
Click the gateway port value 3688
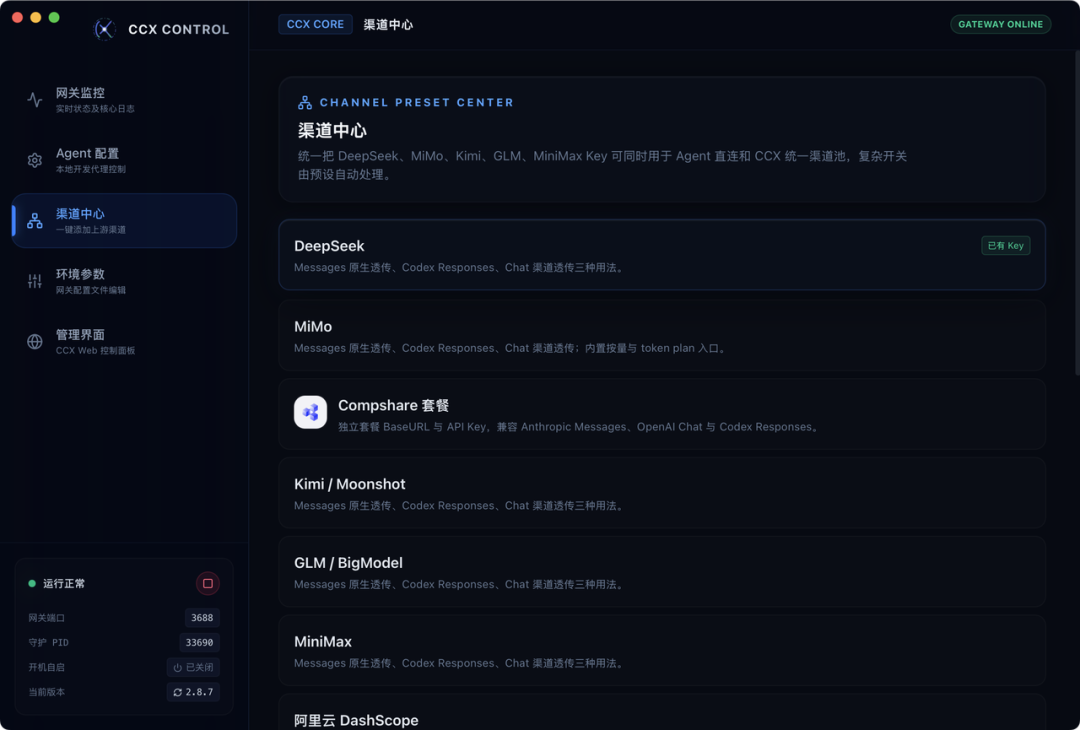point(202,618)
